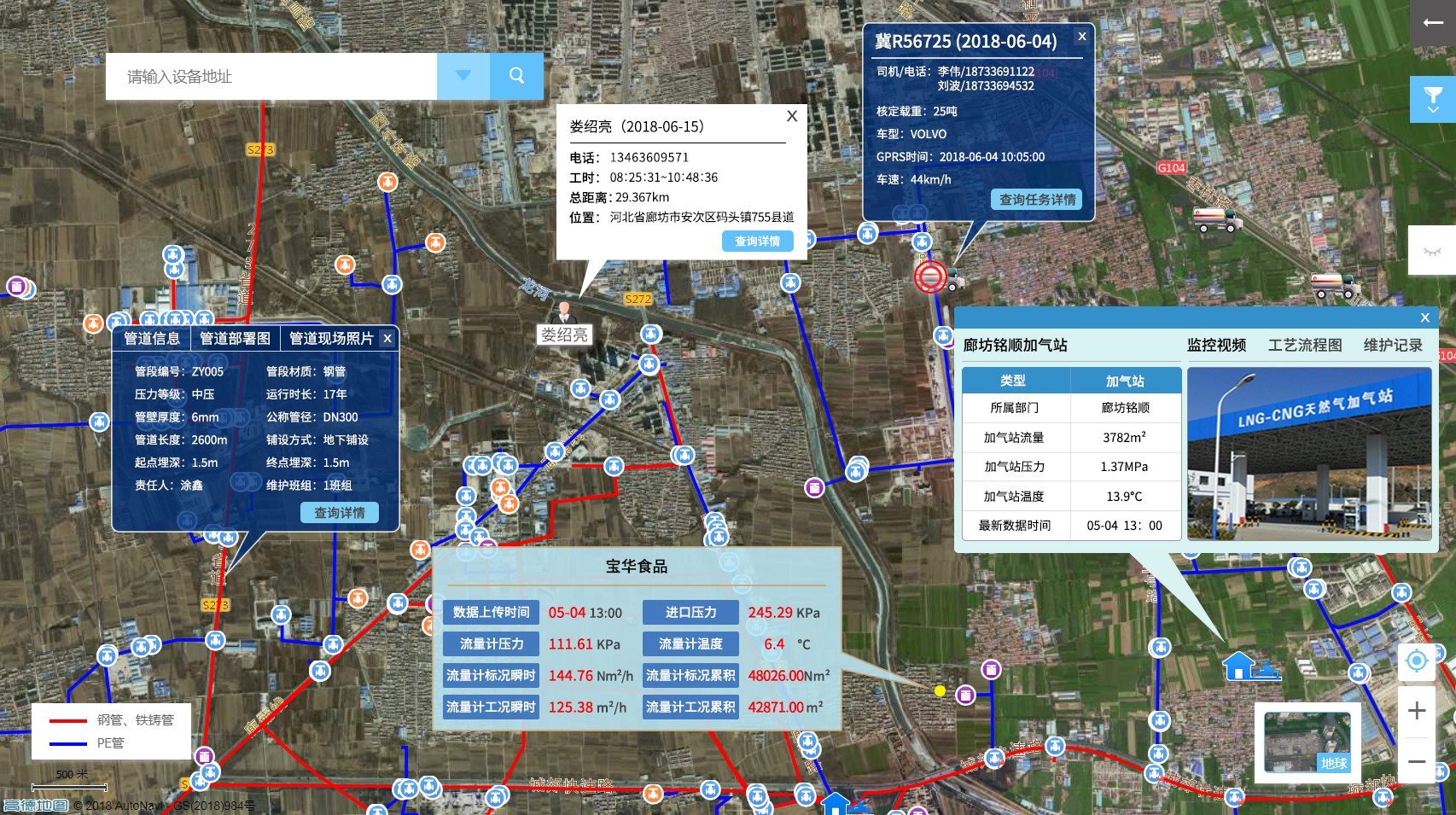Click the back arrow icon
The height and width of the screenshot is (815, 1456).
[x=1433, y=23]
